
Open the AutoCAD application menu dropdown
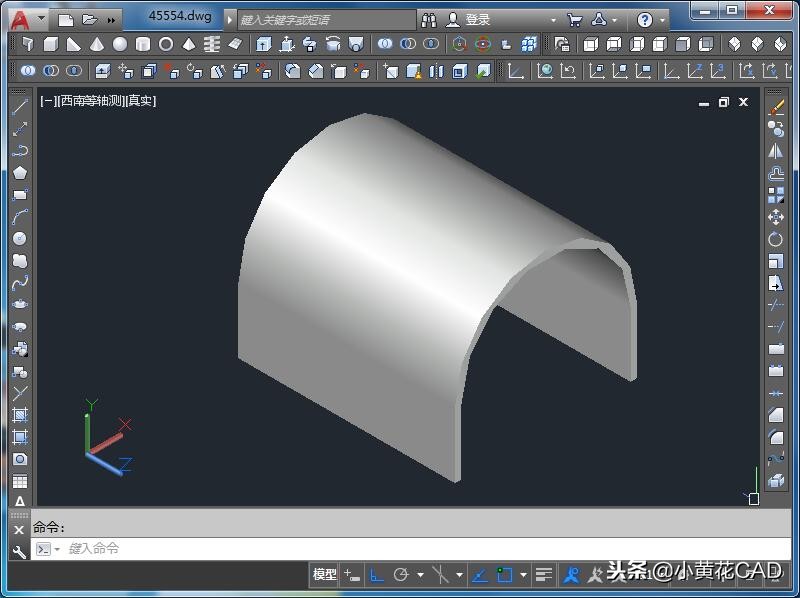(41, 19)
